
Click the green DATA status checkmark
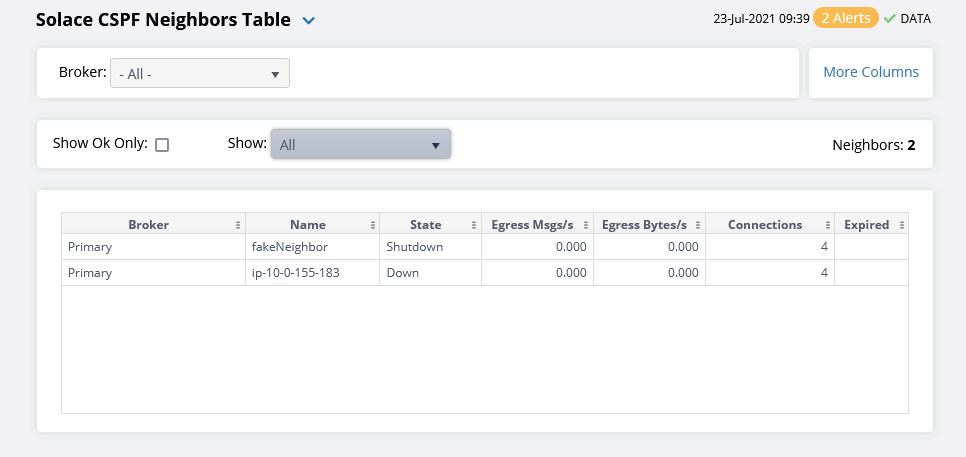coord(889,18)
